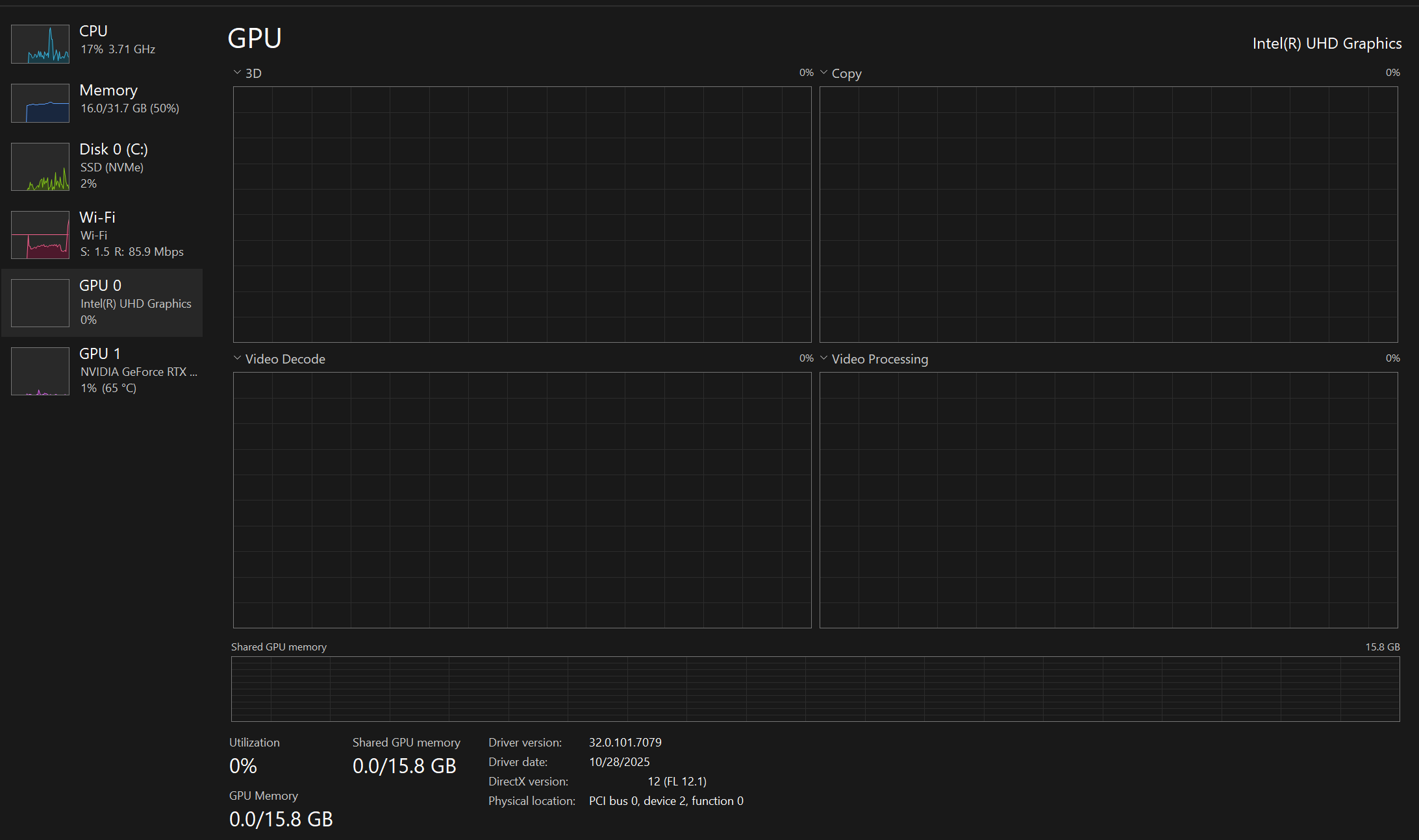Click the Disk 0 activity graph thumbnail

(40, 167)
